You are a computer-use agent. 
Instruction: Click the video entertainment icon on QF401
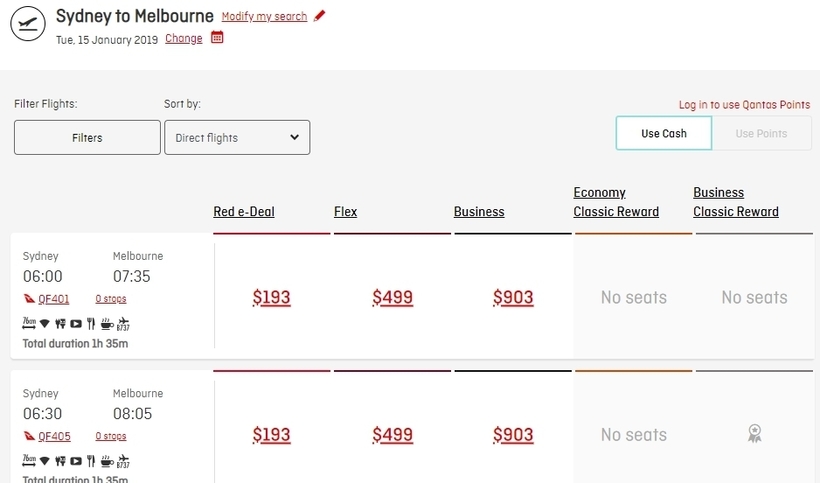tap(76, 324)
